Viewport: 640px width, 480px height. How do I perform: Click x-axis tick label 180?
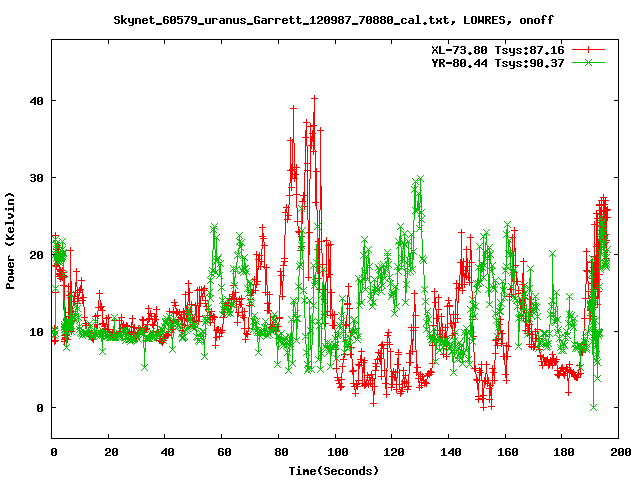click(x=564, y=452)
